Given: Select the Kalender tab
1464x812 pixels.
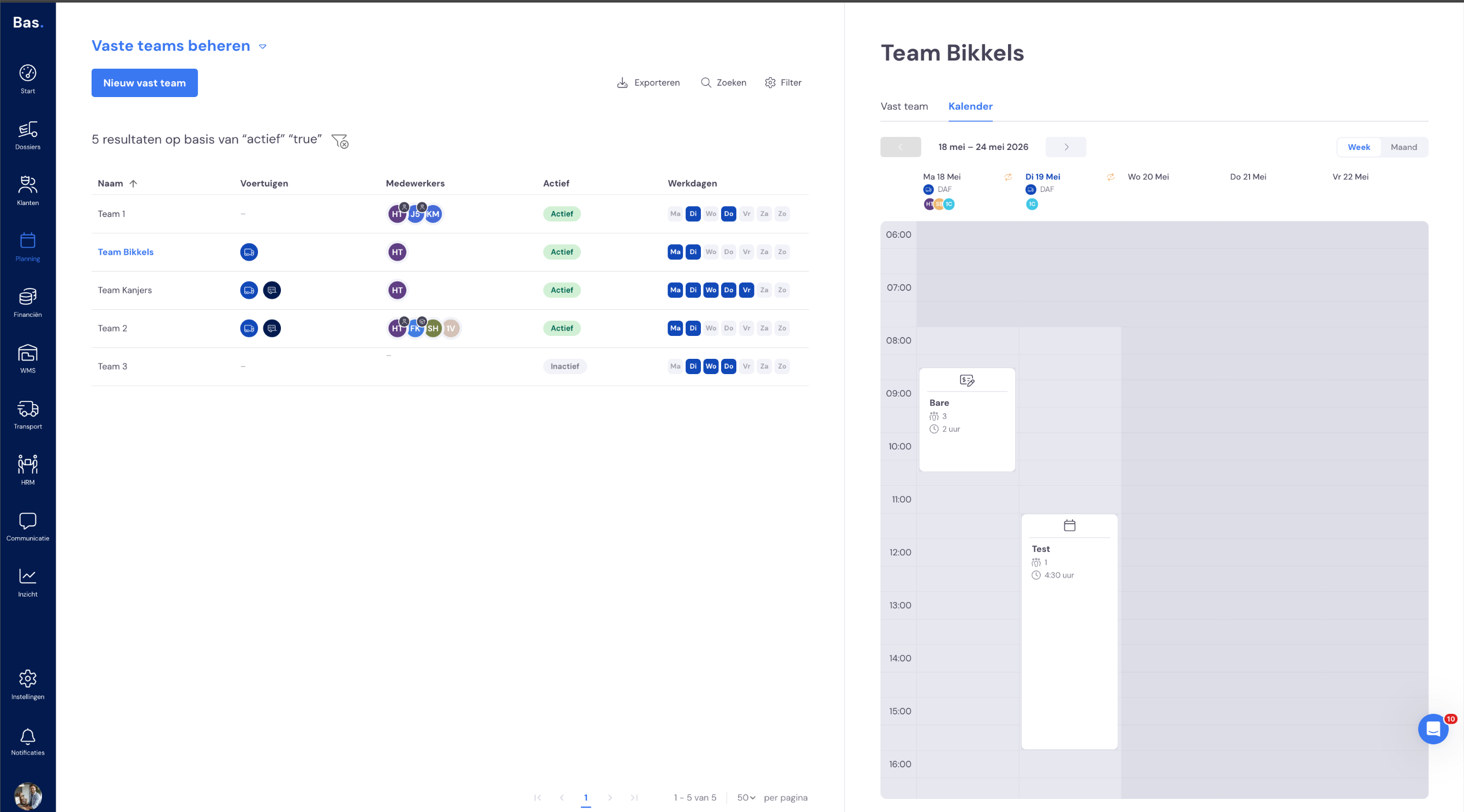Looking at the screenshot, I should point(970,106).
